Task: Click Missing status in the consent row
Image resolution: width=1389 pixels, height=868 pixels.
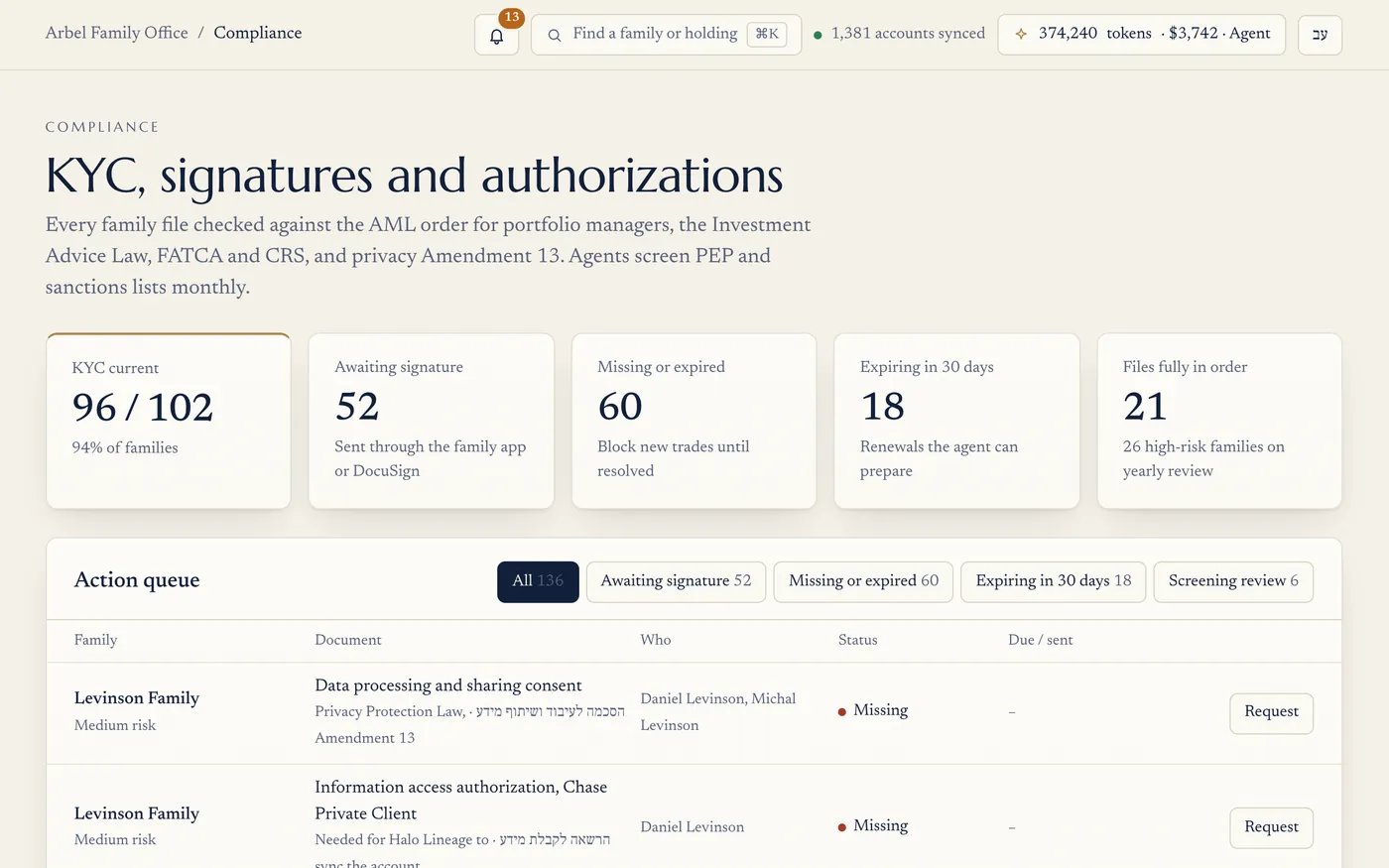Action: pos(873,710)
